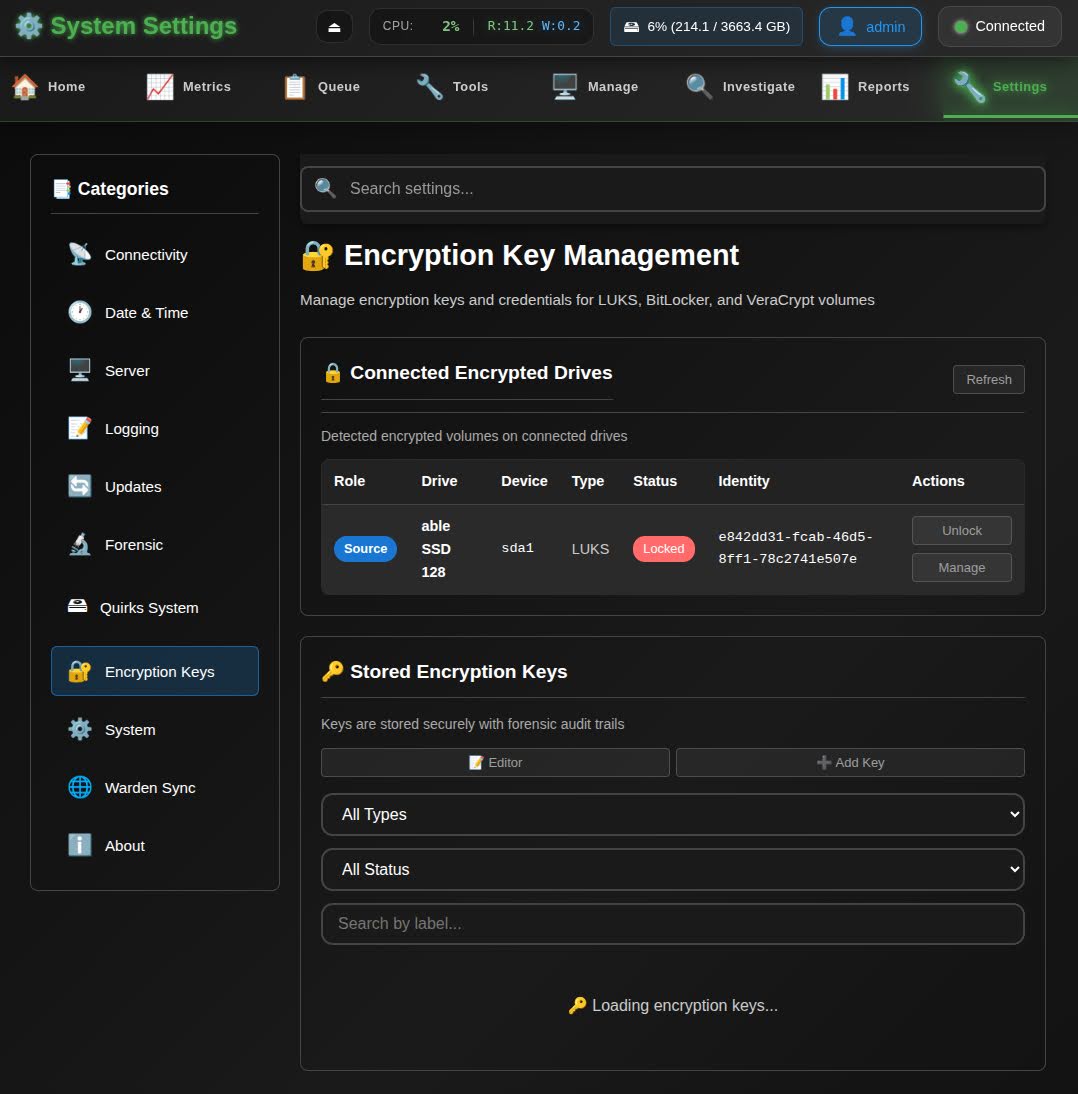
Task: Click the sda1 device cell
Action: (518, 548)
